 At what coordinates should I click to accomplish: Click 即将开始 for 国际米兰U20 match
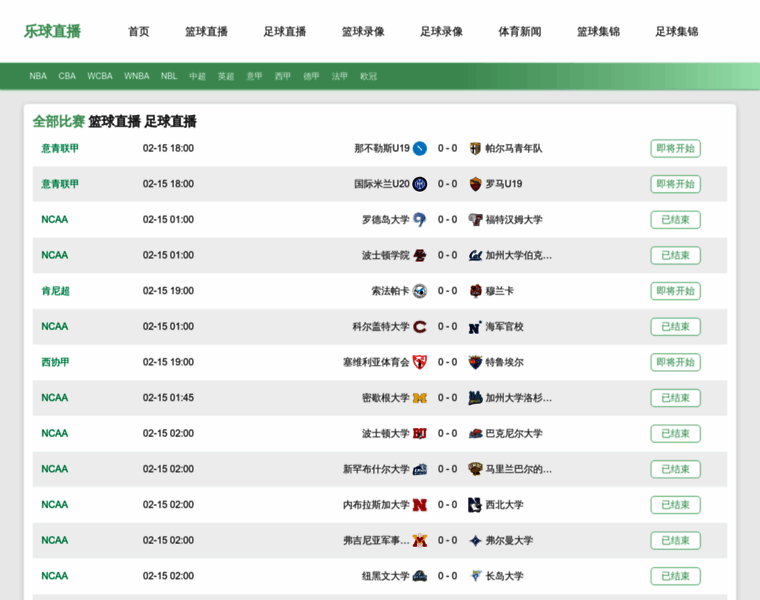(x=675, y=184)
